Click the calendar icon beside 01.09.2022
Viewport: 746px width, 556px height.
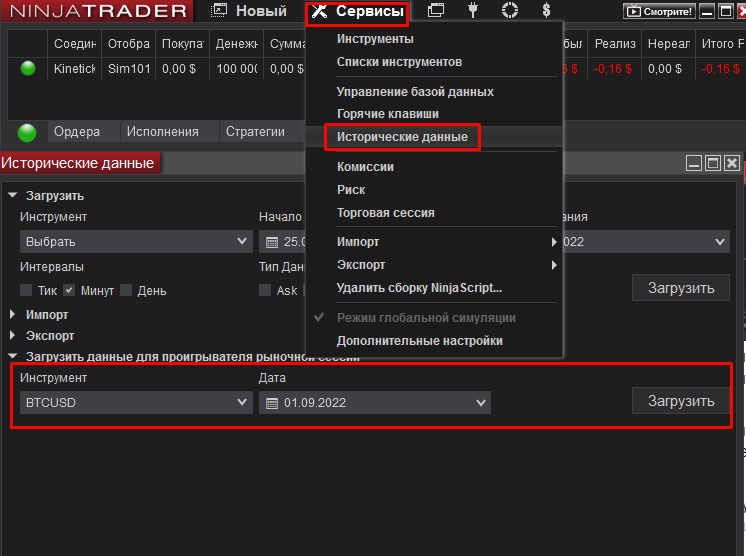(272, 403)
